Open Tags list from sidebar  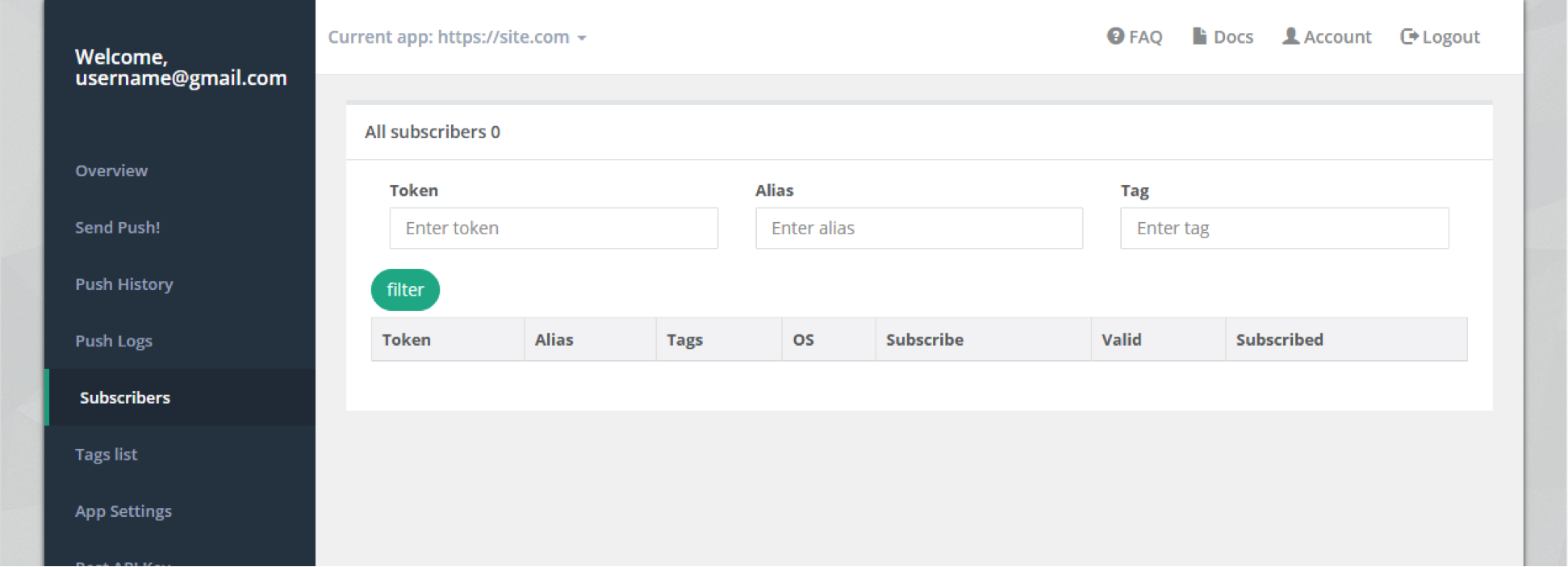pyautogui.click(x=107, y=455)
